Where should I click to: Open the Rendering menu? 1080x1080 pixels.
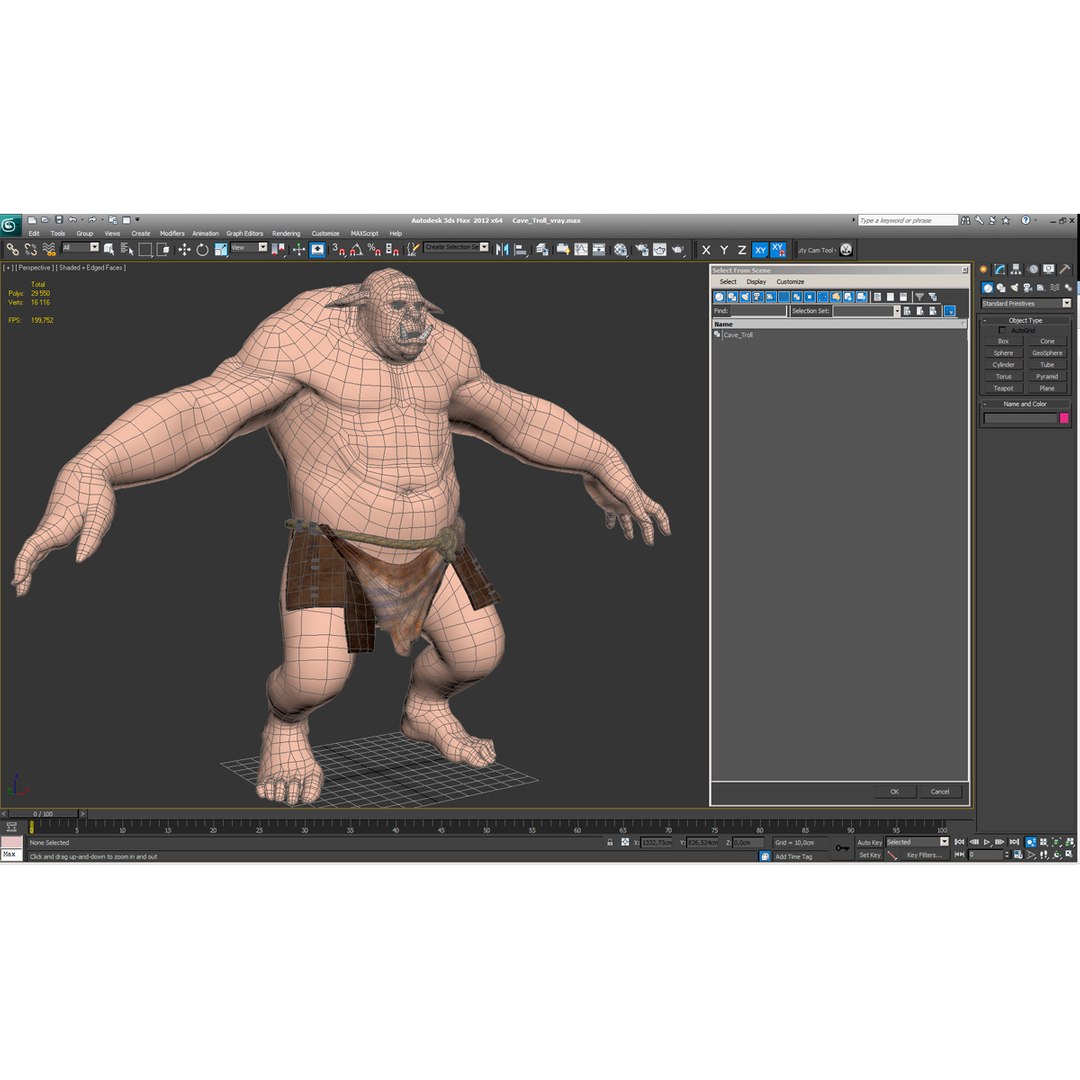point(286,233)
